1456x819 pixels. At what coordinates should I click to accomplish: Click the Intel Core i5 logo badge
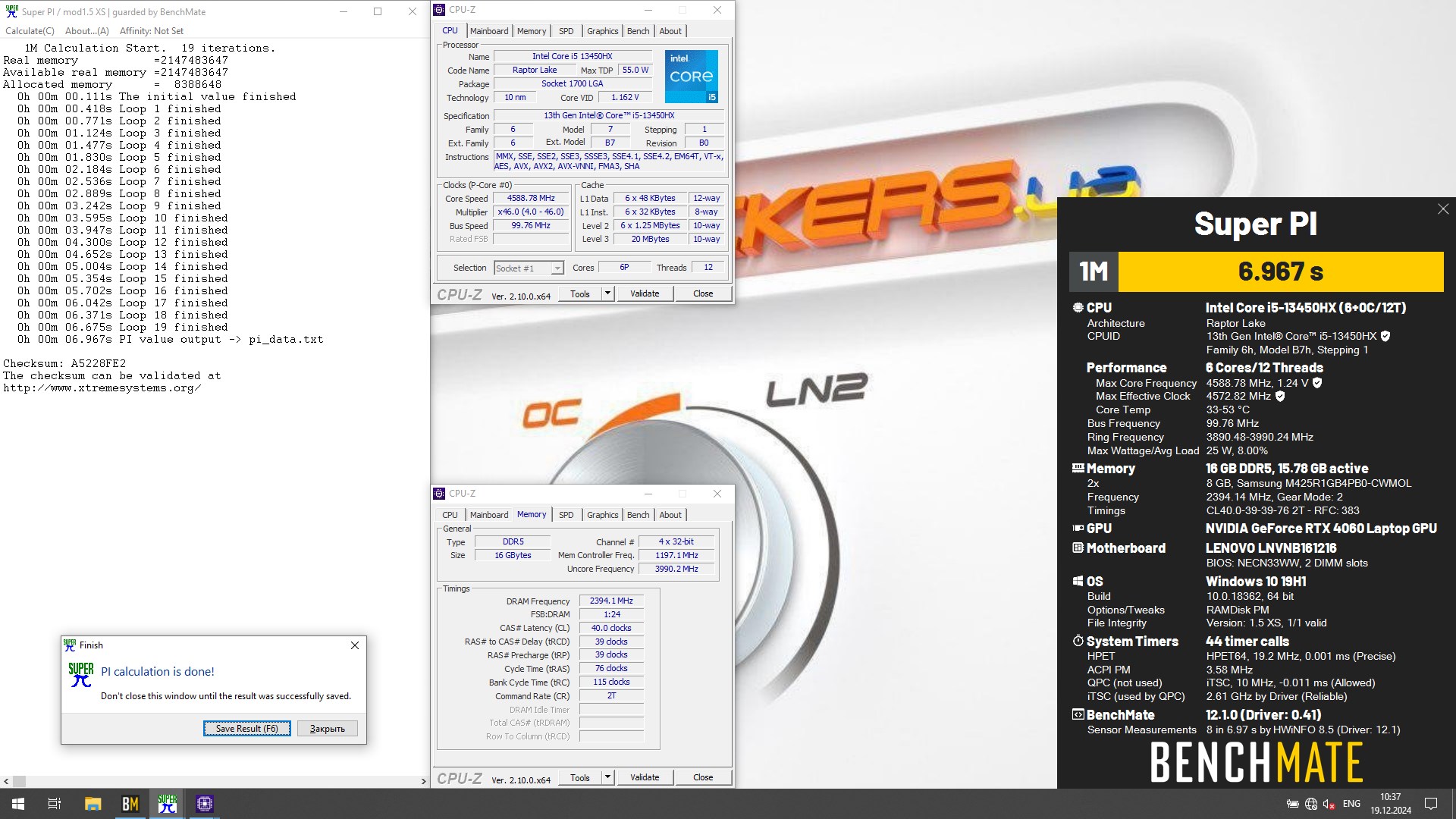tap(692, 77)
